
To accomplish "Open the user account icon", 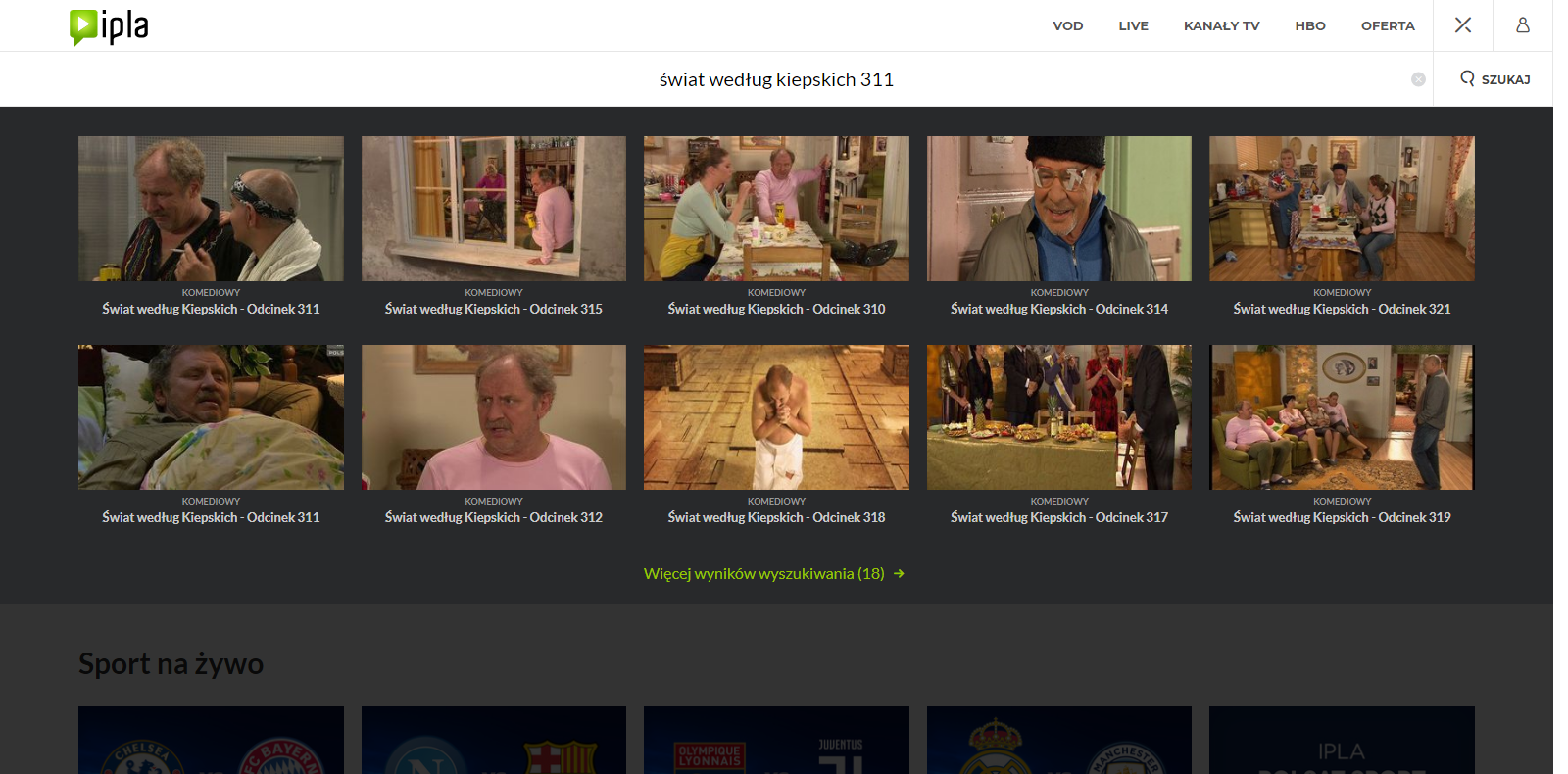I will click(x=1523, y=25).
